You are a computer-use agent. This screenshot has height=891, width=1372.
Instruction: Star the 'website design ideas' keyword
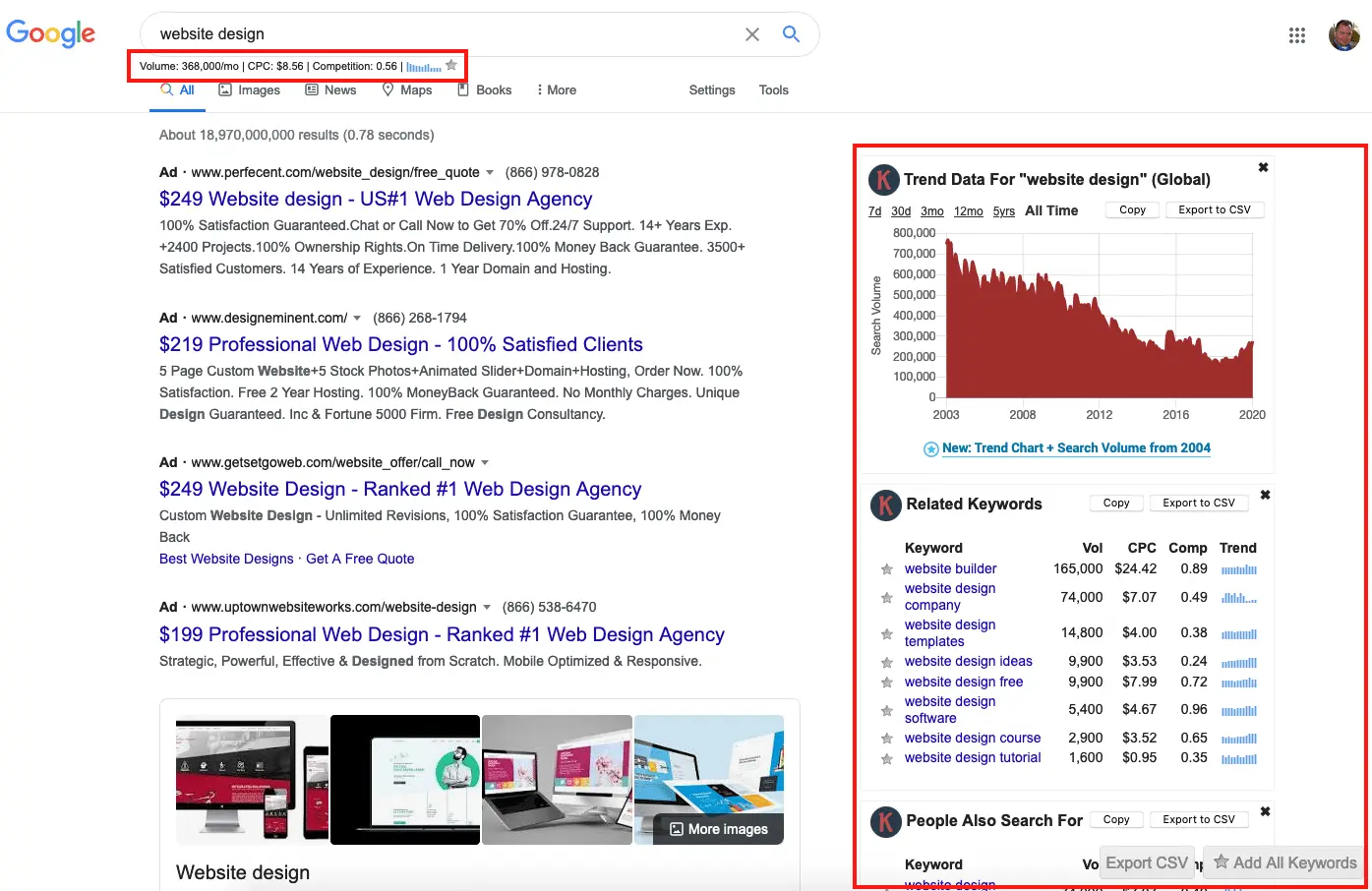coord(887,663)
